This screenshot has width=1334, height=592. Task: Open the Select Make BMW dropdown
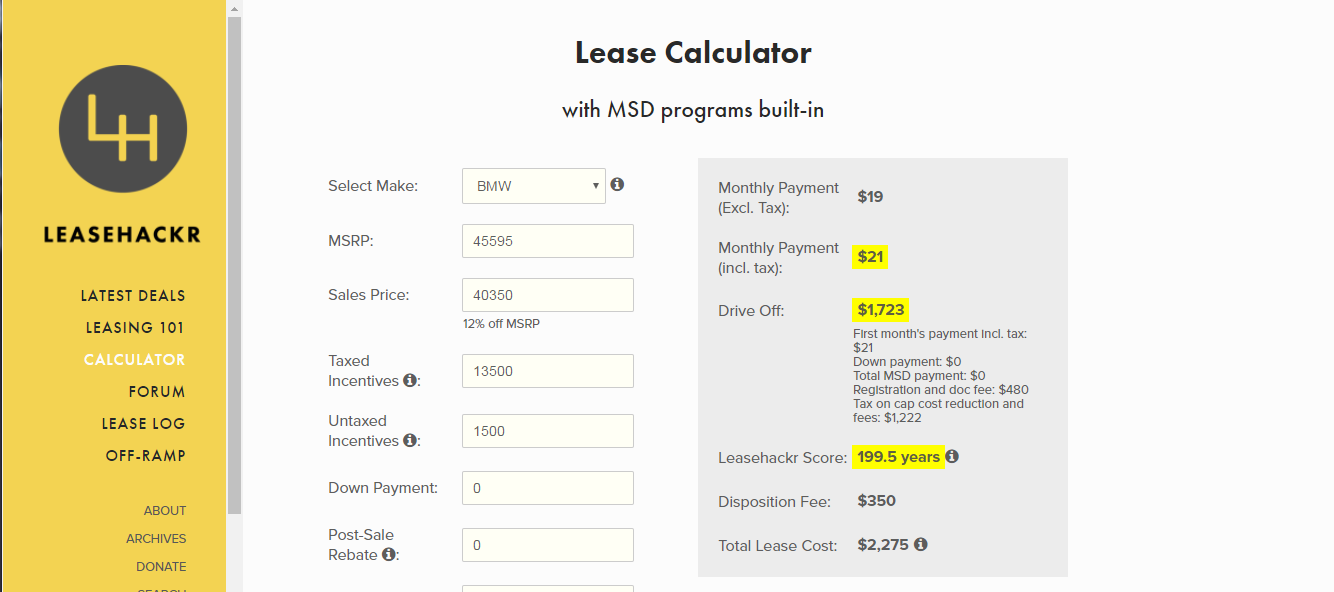[534, 186]
